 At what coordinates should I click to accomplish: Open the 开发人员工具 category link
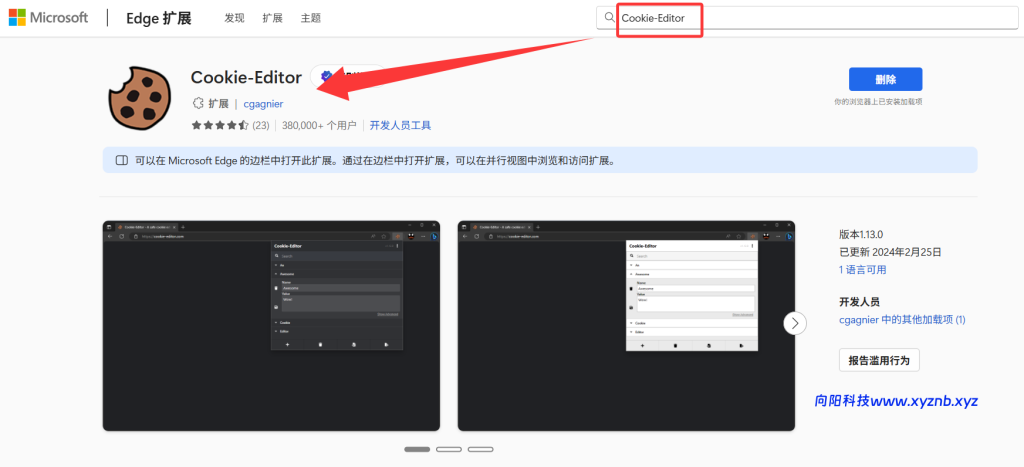coord(400,126)
